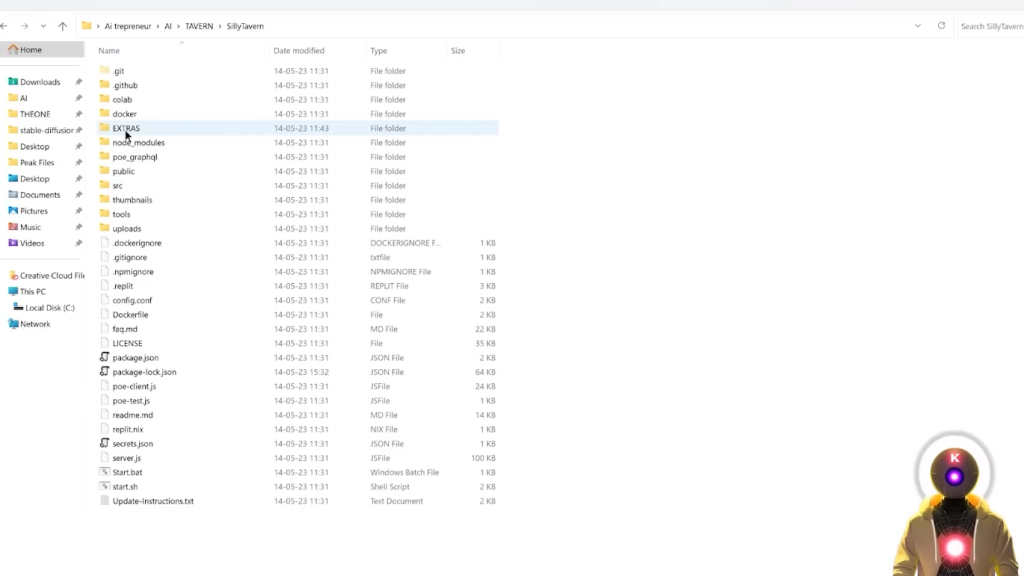Screen dimensions: 1024x576
Task: Select the EXTRAS folder
Action: (x=297, y=128)
